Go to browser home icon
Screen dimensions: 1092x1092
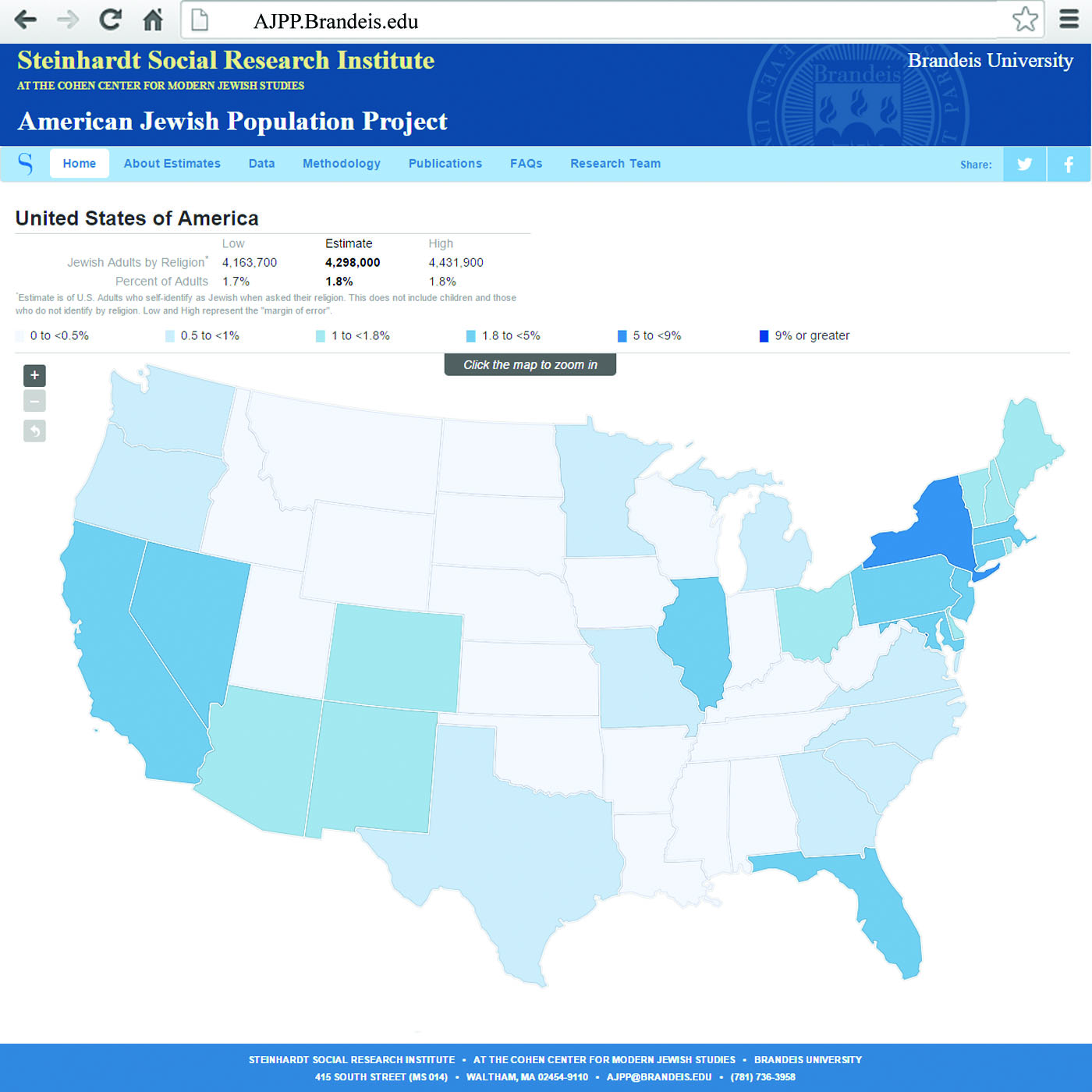[x=154, y=20]
